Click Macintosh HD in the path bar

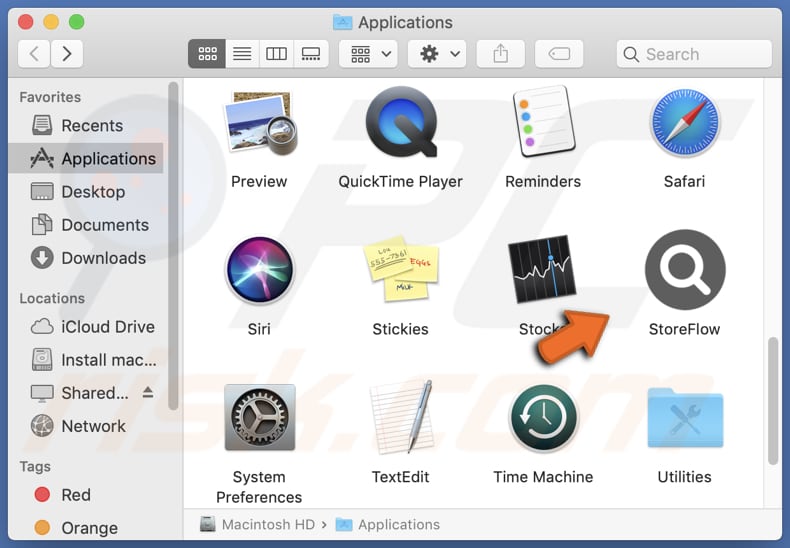pos(257,524)
